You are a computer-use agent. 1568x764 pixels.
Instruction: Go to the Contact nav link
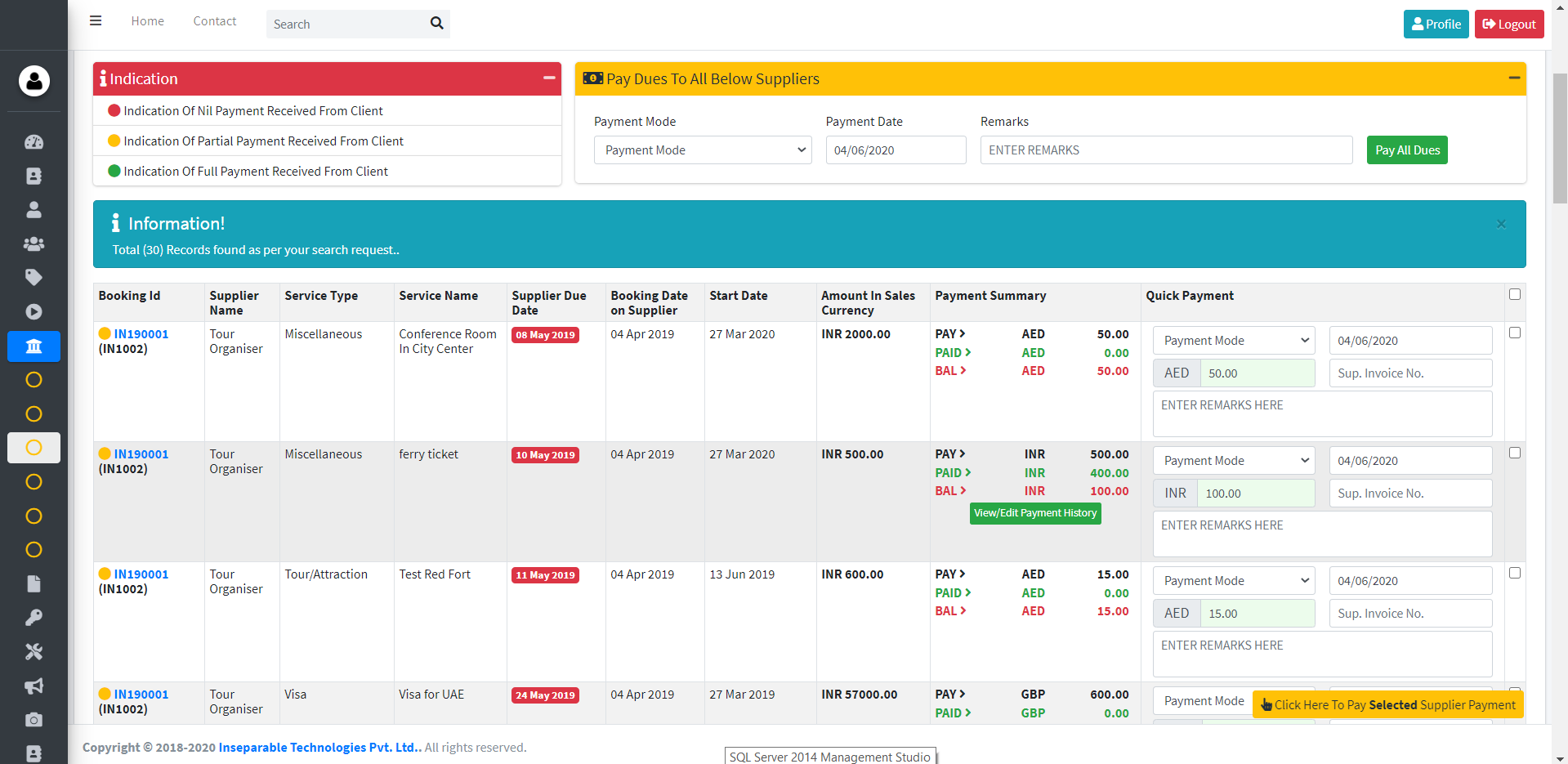pyautogui.click(x=215, y=21)
